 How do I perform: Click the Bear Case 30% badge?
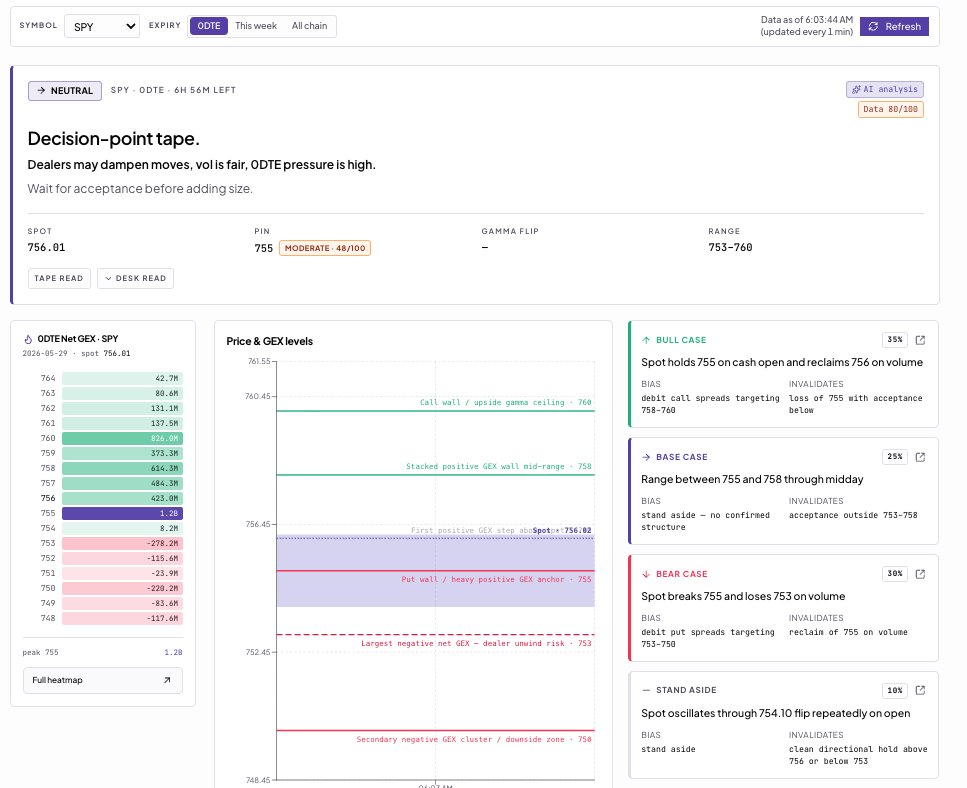point(895,573)
